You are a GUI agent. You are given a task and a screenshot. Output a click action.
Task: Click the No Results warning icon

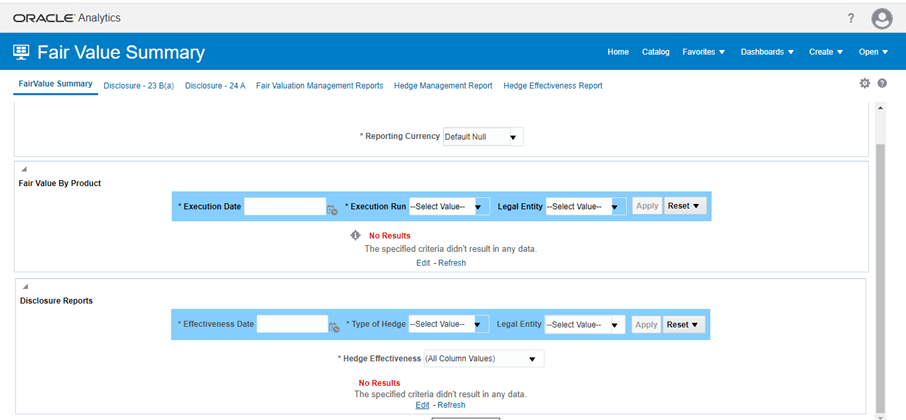(x=357, y=235)
